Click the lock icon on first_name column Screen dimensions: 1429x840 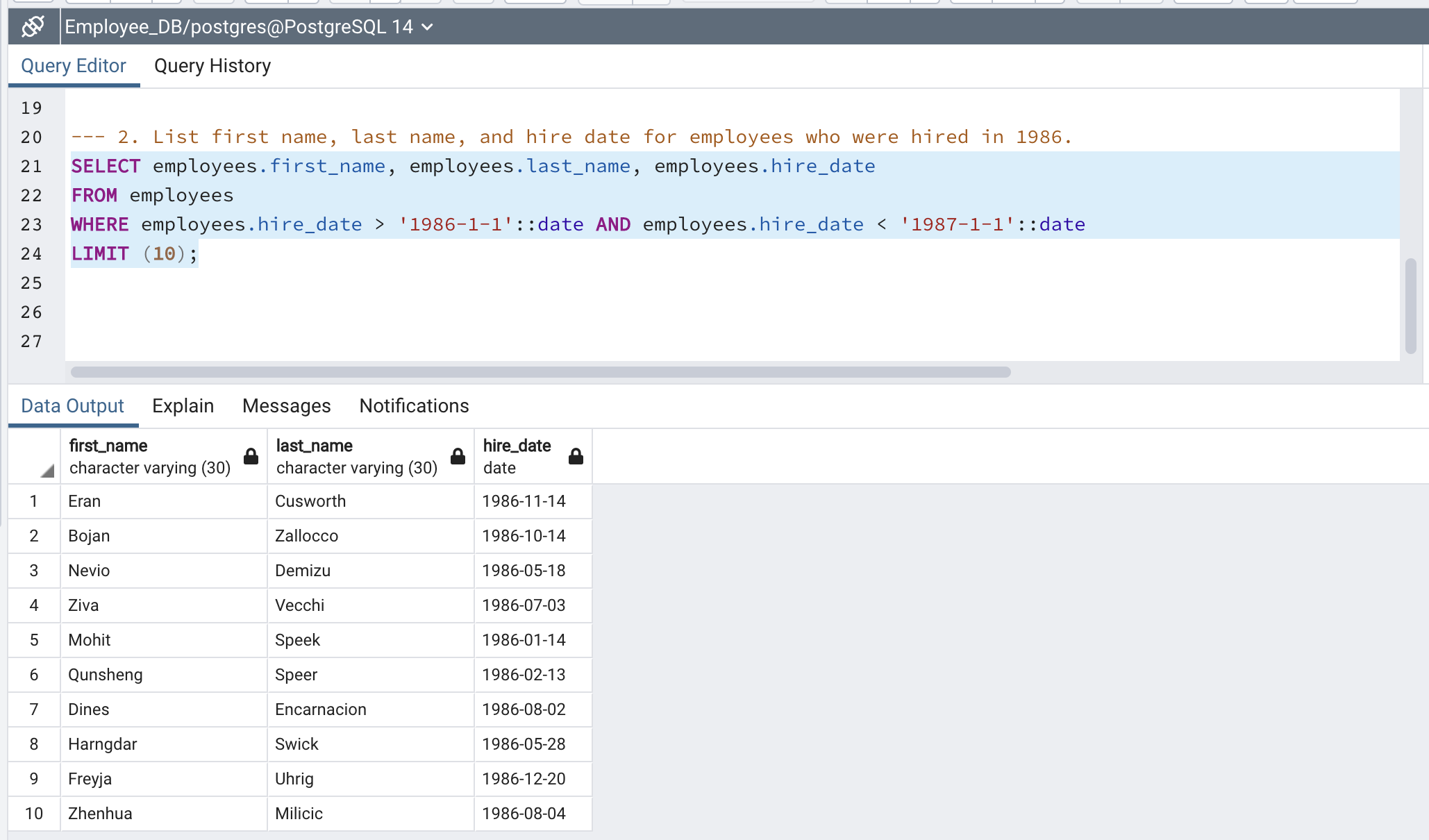[250, 456]
